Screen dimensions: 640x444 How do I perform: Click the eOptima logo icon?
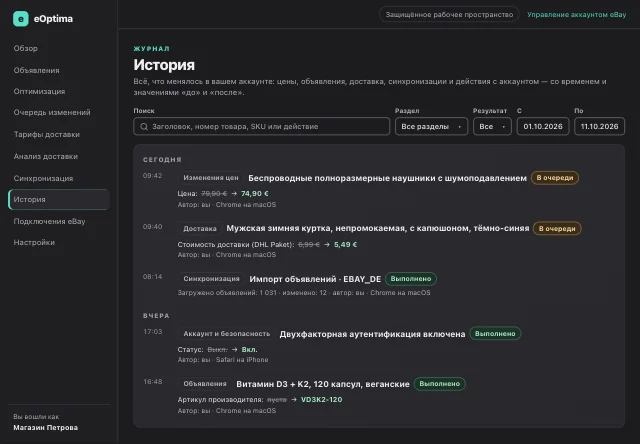click(20, 19)
